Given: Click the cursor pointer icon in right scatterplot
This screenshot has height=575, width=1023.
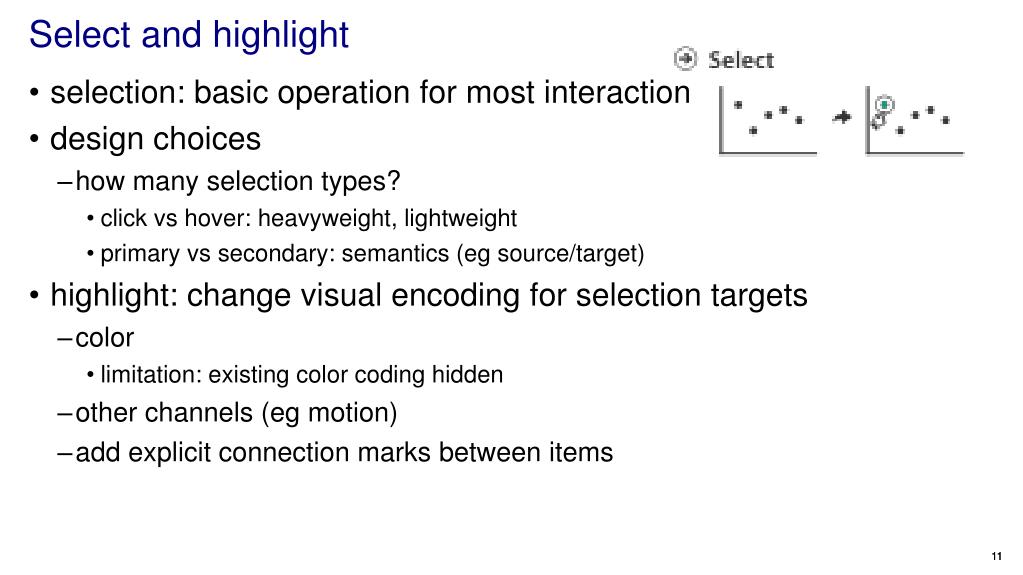Looking at the screenshot, I should (878, 120).
